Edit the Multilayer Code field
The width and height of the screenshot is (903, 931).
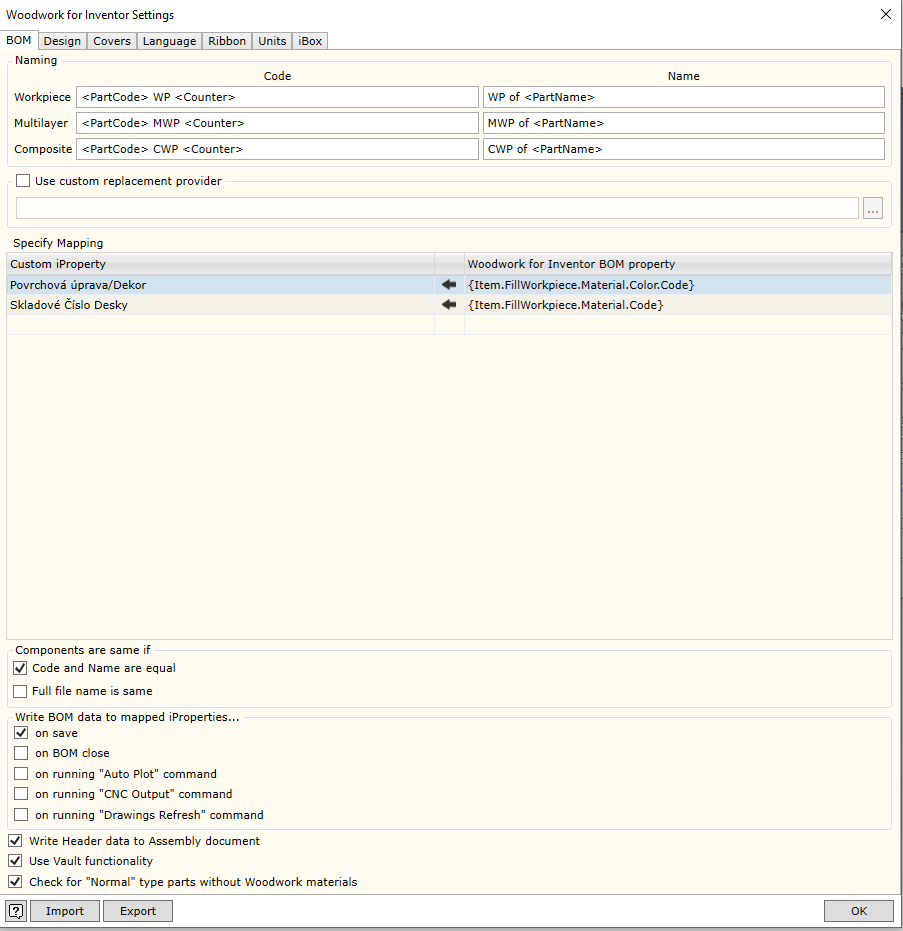[277, 123]
